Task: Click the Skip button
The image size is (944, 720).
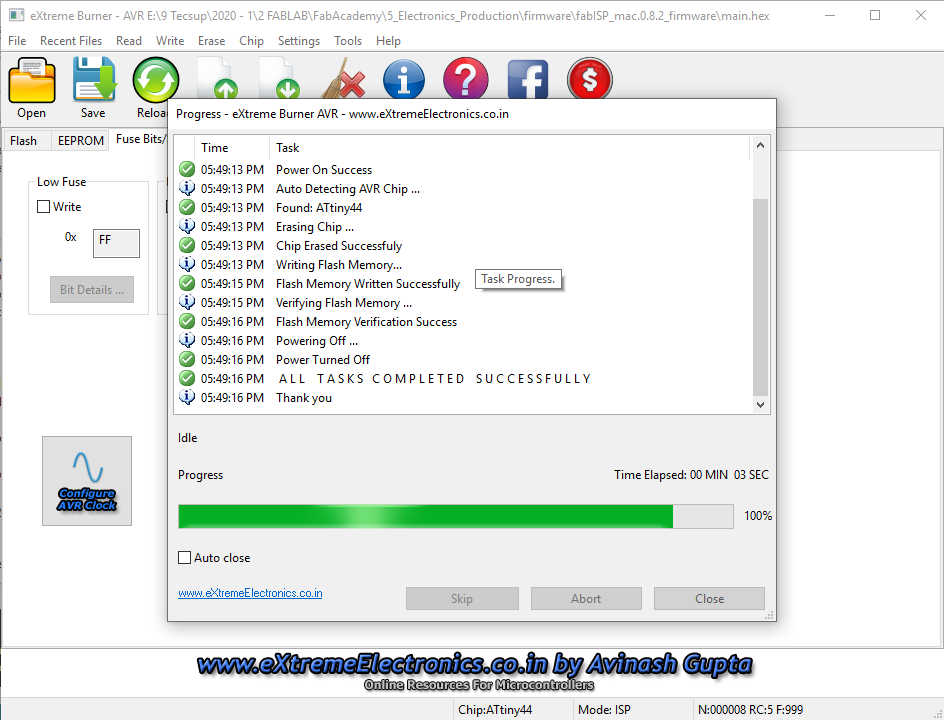Action: point(462,598)
